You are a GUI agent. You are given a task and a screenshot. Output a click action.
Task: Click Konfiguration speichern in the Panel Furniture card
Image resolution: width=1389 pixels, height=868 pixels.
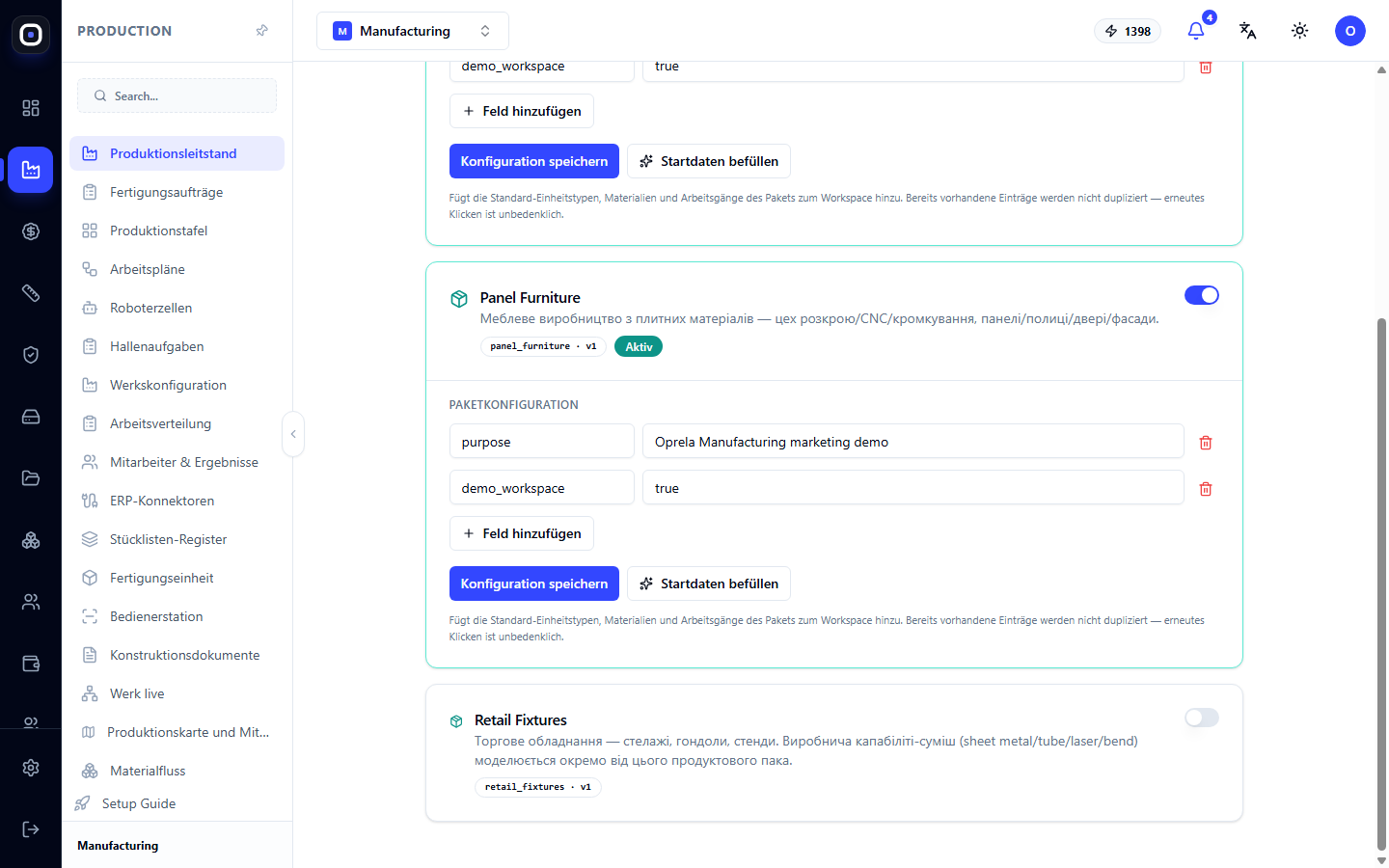point(534,583)
